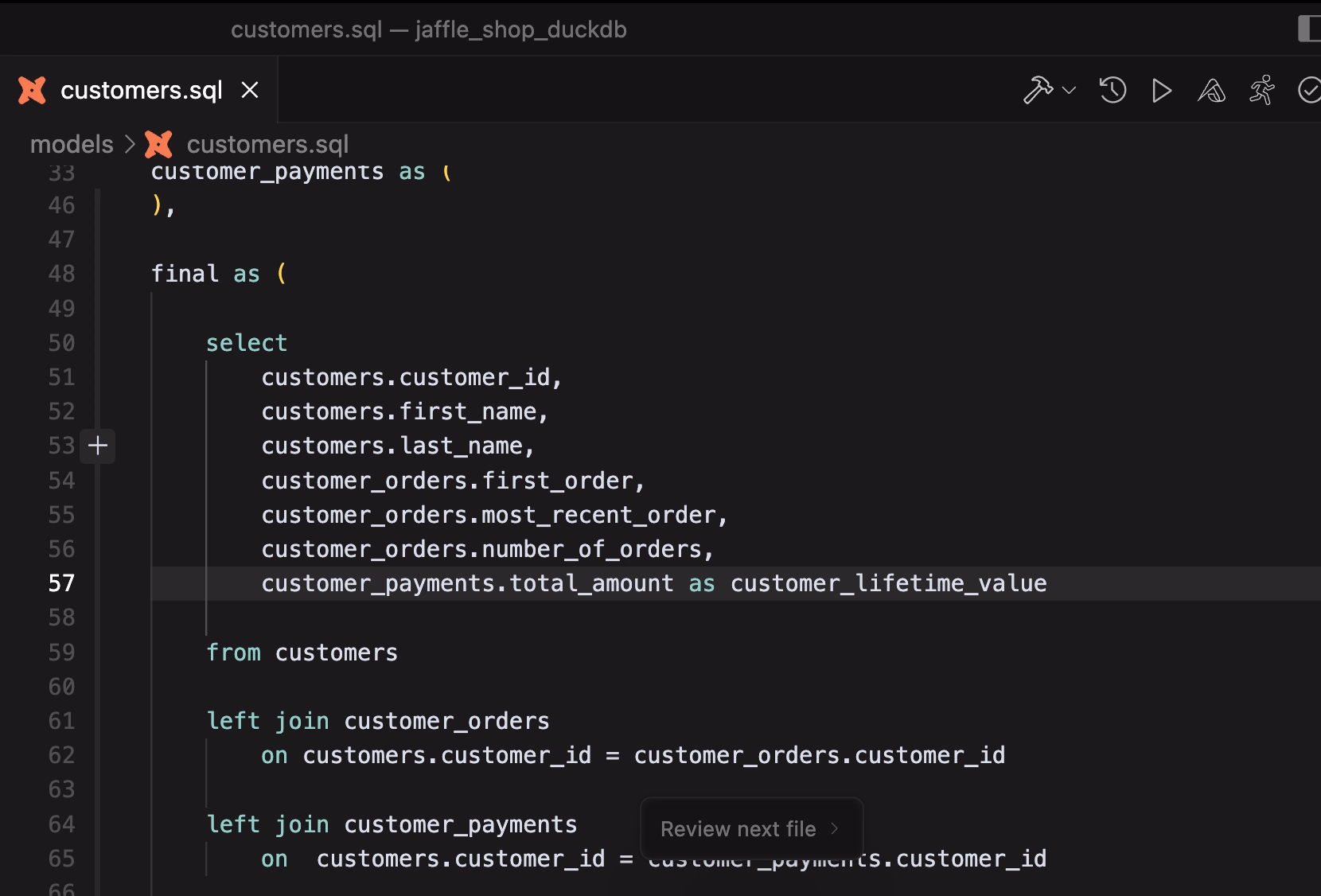
Task: Click the icon left of the running man
Action: tap(1211, 91)
